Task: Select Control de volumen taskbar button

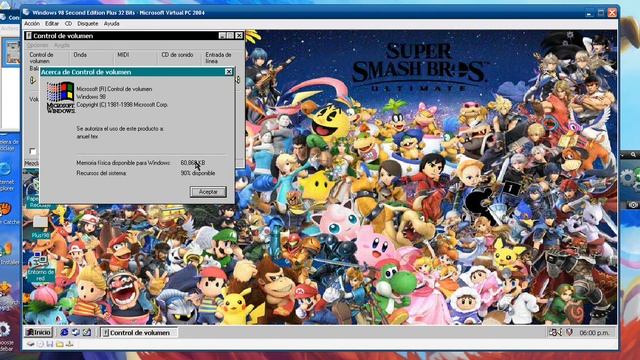Action: (139, 333)
